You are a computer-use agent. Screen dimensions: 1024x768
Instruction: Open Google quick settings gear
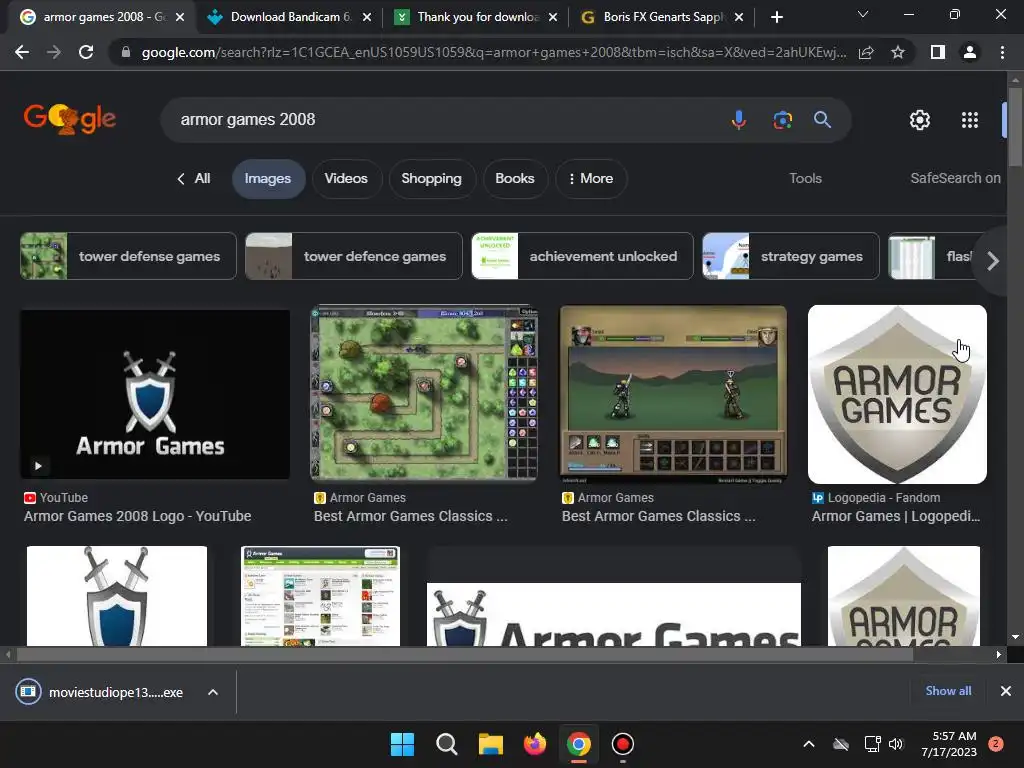tap(920, 120)
